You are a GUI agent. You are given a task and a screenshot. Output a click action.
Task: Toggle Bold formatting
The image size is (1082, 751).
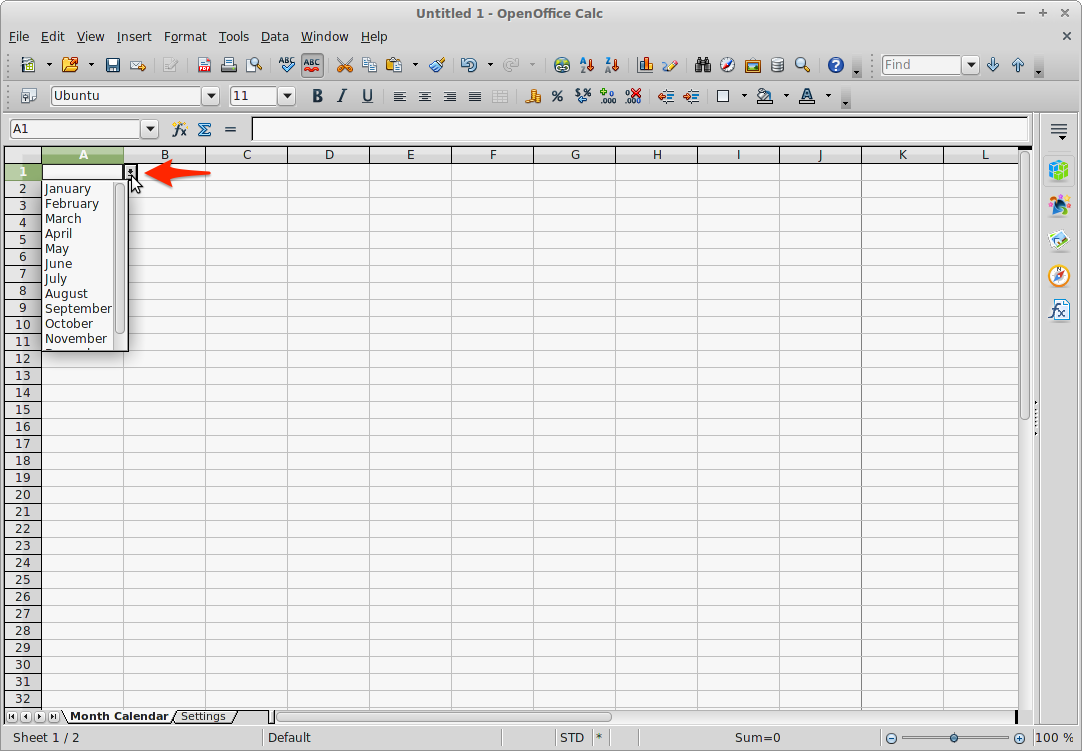click(x=317, y=97)
